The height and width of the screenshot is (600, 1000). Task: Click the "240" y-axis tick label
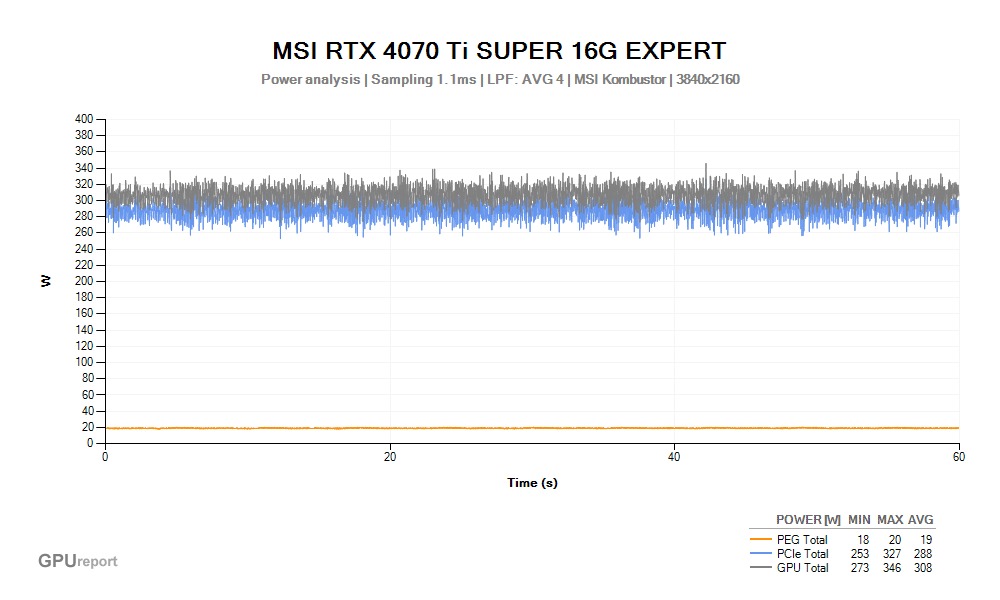point(84,249)
